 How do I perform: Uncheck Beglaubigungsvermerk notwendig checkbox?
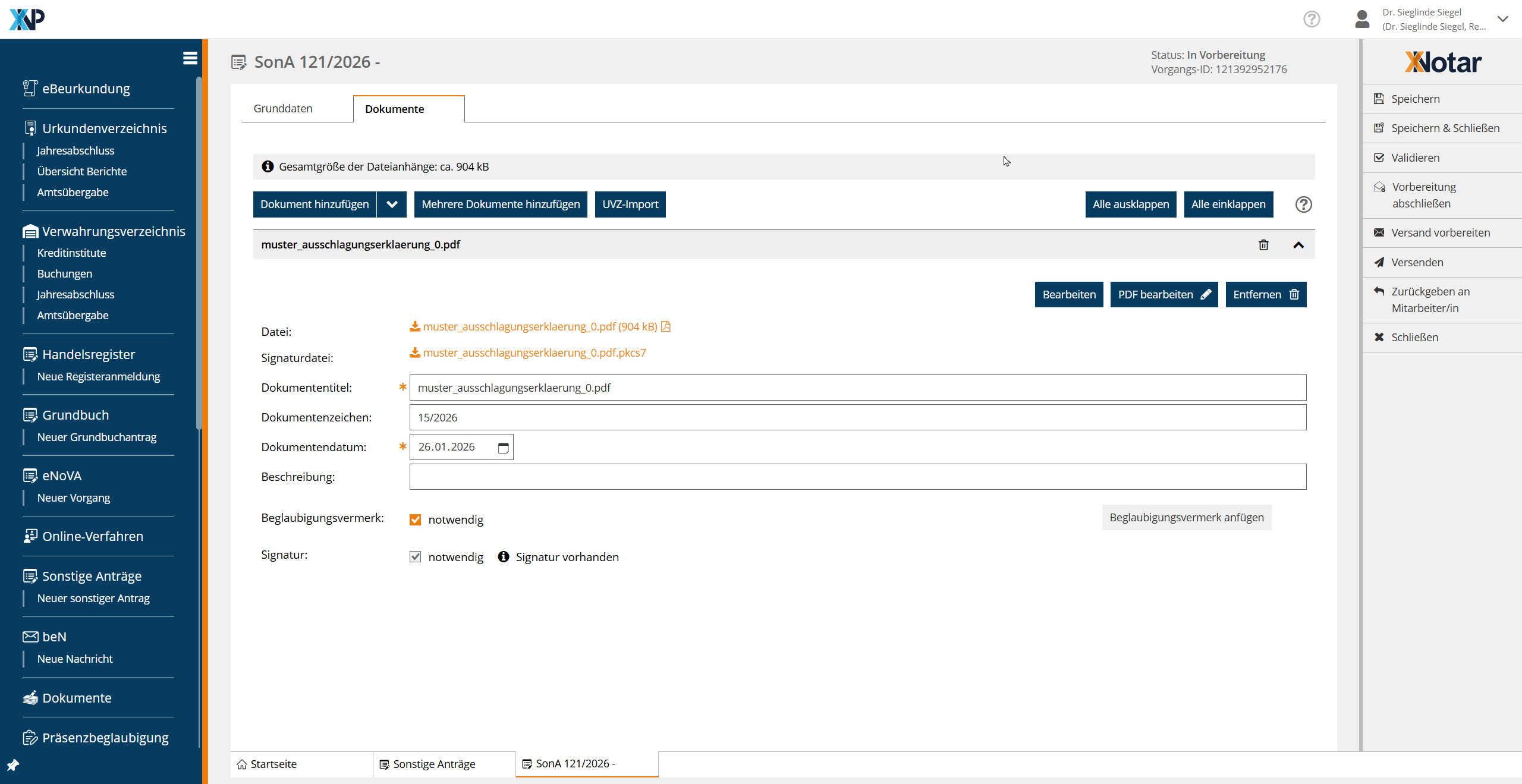coord(415,520)
